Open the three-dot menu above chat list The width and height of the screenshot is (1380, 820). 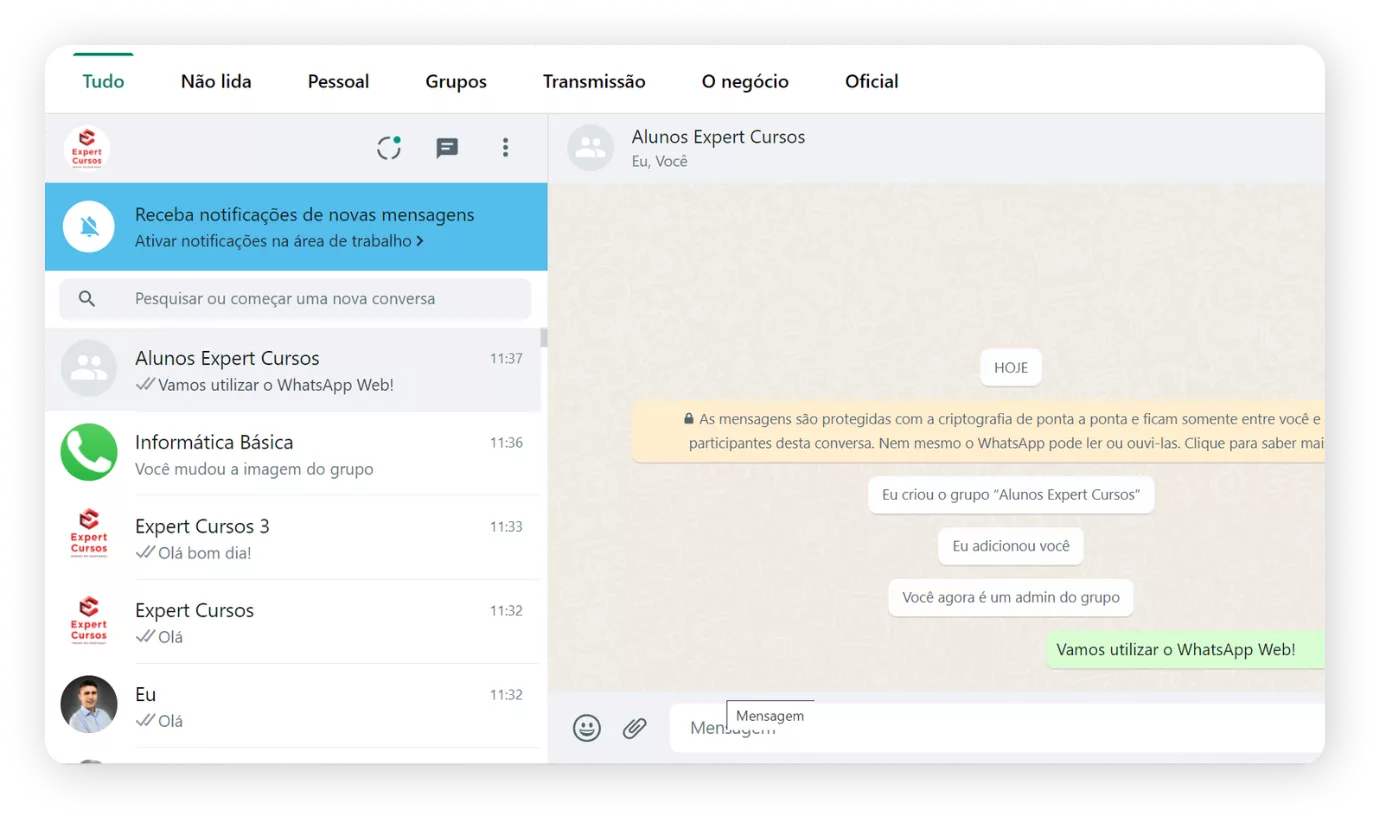pyautogui.click(x=505, y=148)
